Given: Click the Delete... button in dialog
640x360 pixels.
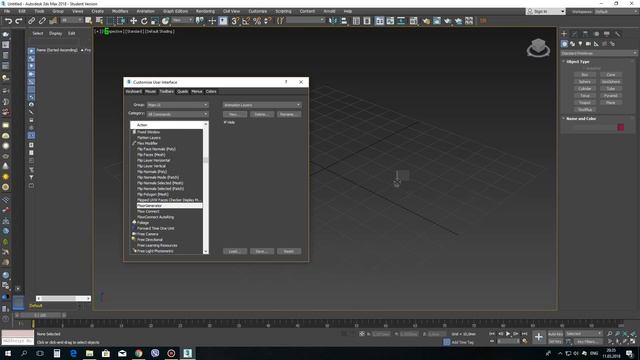Looking at the screenshot, I should (x=262, y=114).
